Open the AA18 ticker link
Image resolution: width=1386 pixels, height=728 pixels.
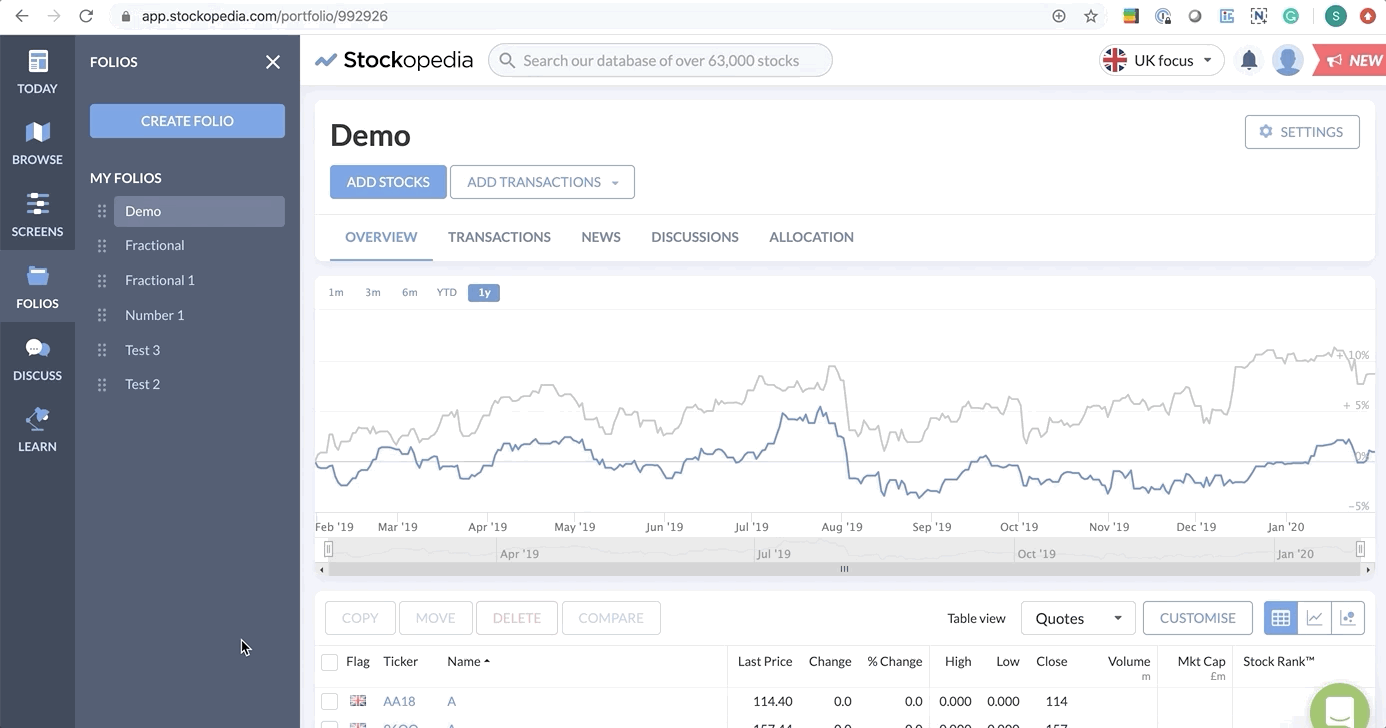[399, 701]
